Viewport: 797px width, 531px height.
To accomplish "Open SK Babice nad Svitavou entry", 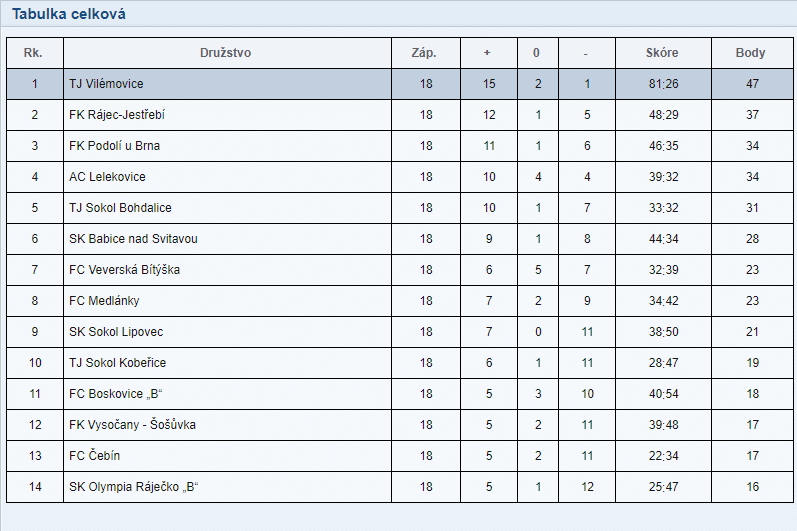I will tap(133, 239).
